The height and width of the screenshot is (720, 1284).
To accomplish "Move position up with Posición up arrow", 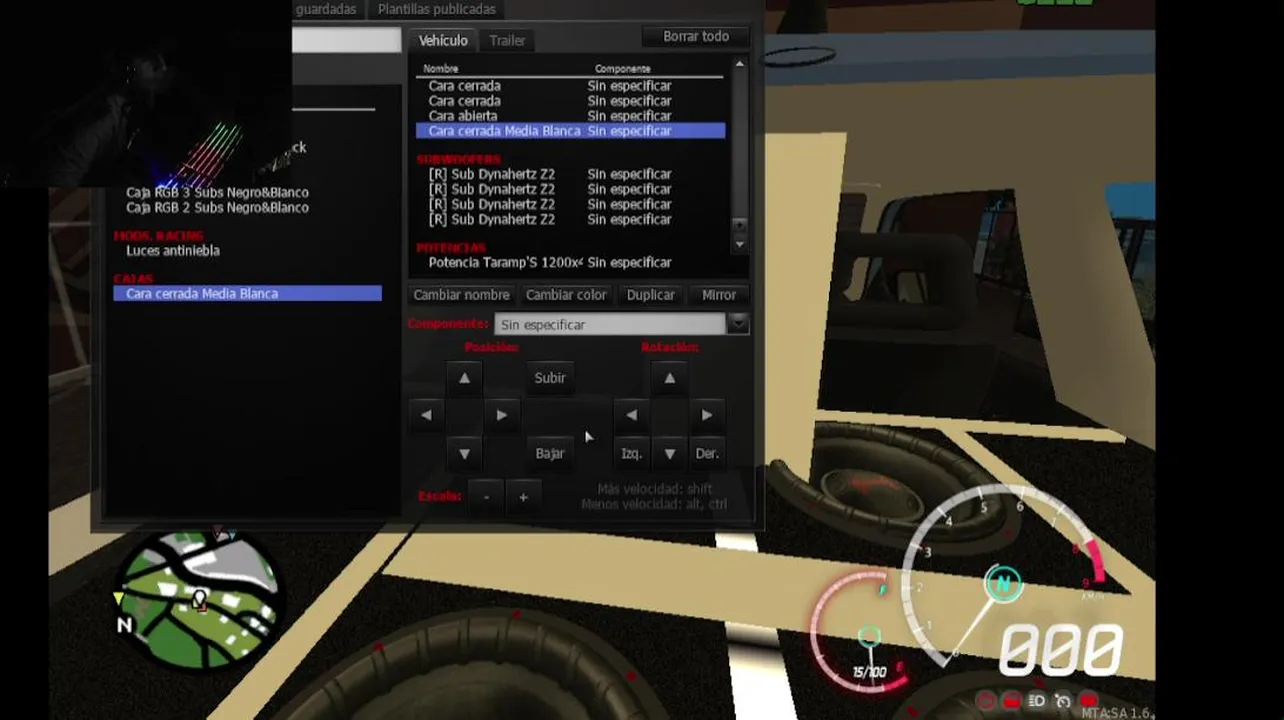I will click(x=464, y=378).
